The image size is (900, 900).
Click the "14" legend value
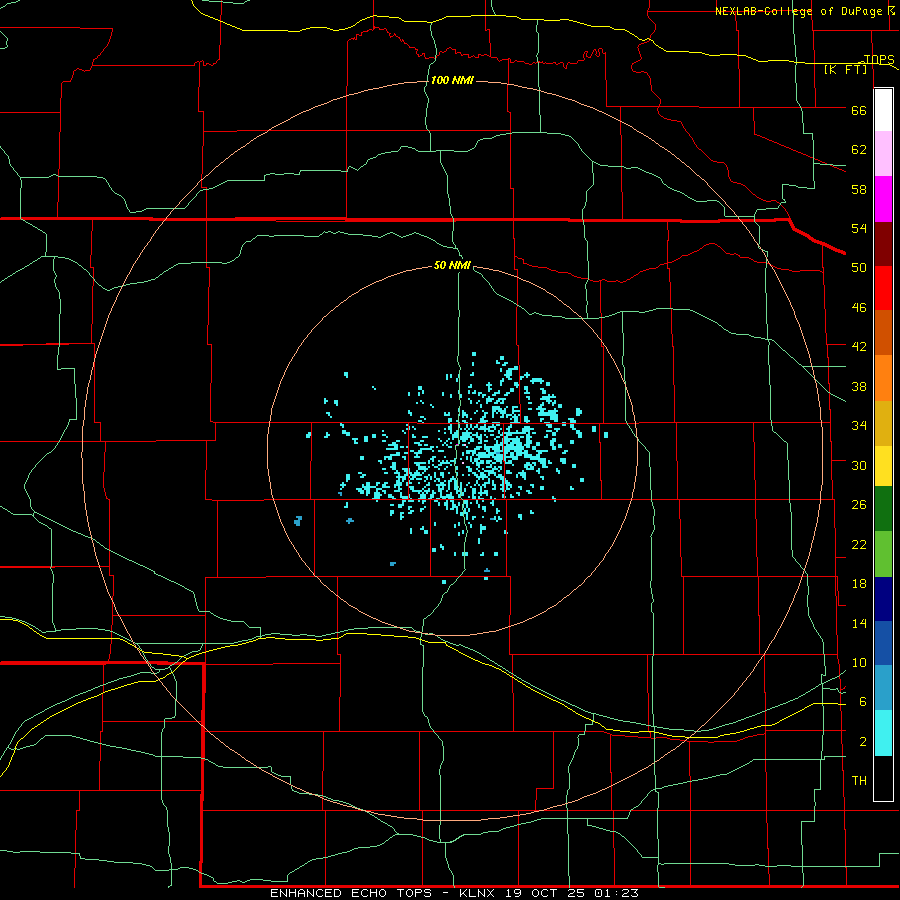click(859, 623)
